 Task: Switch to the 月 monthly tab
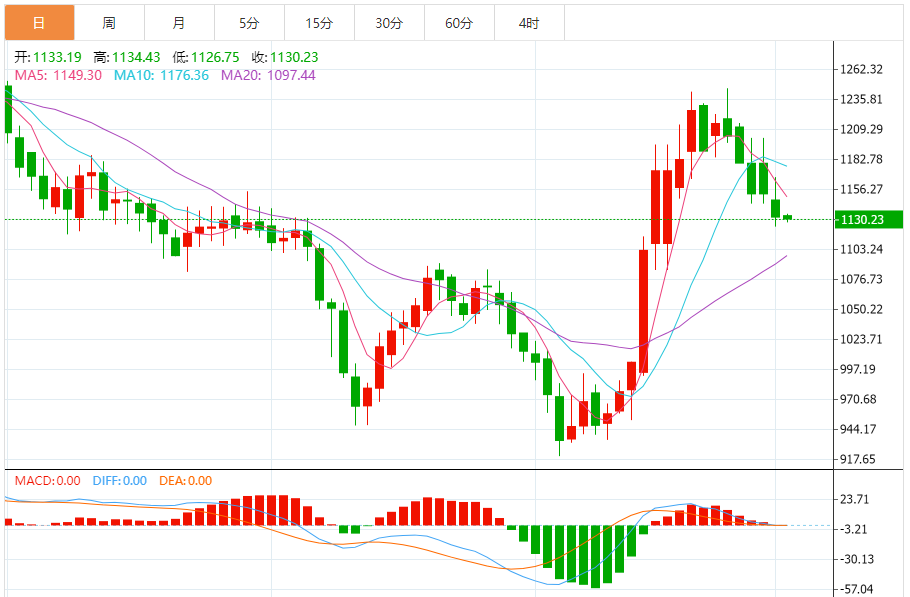[179, 23]
